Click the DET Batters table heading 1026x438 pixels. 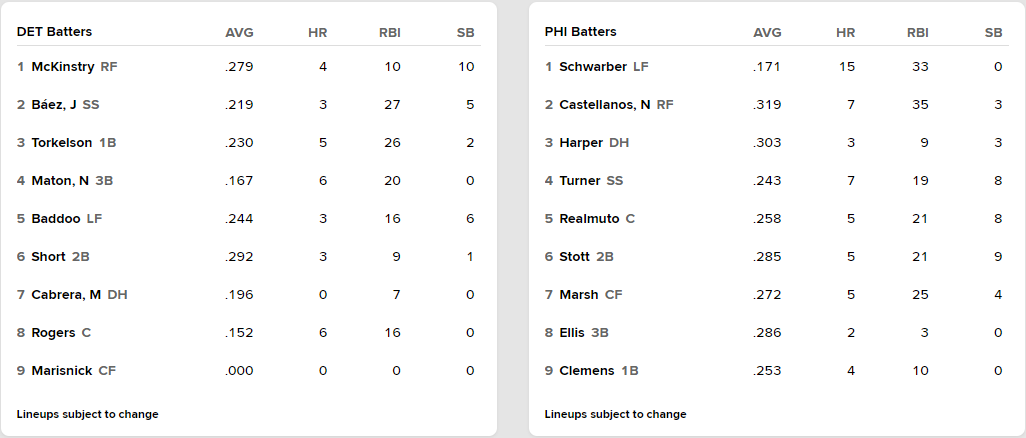click(x=54, y=32)
